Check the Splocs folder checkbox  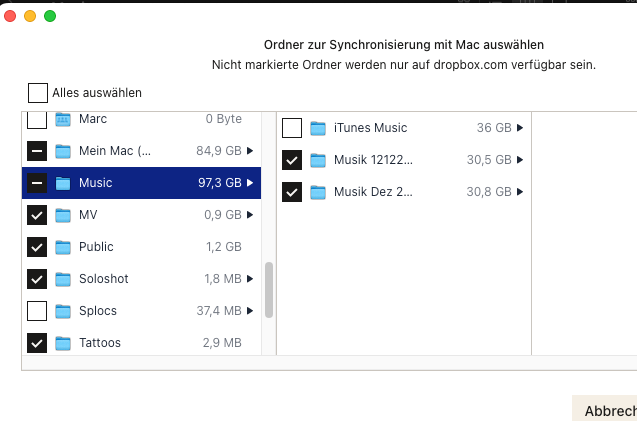point(37,311)
